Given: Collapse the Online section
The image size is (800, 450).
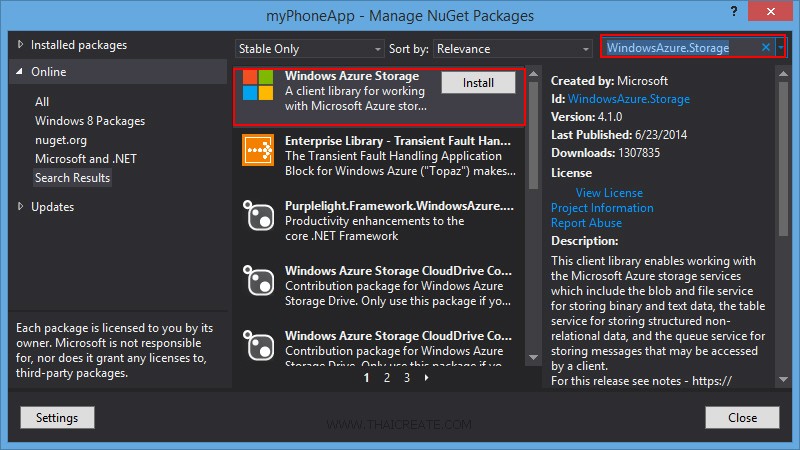Looking at the screenshot, I should click(19, 71).
